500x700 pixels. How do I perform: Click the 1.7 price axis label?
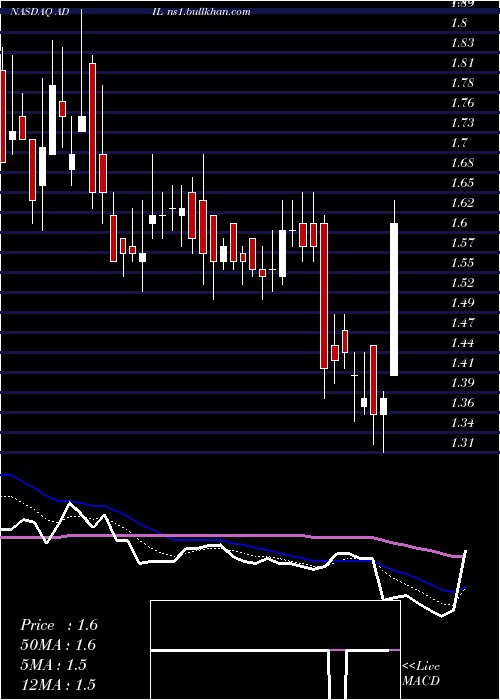[459, 143]
